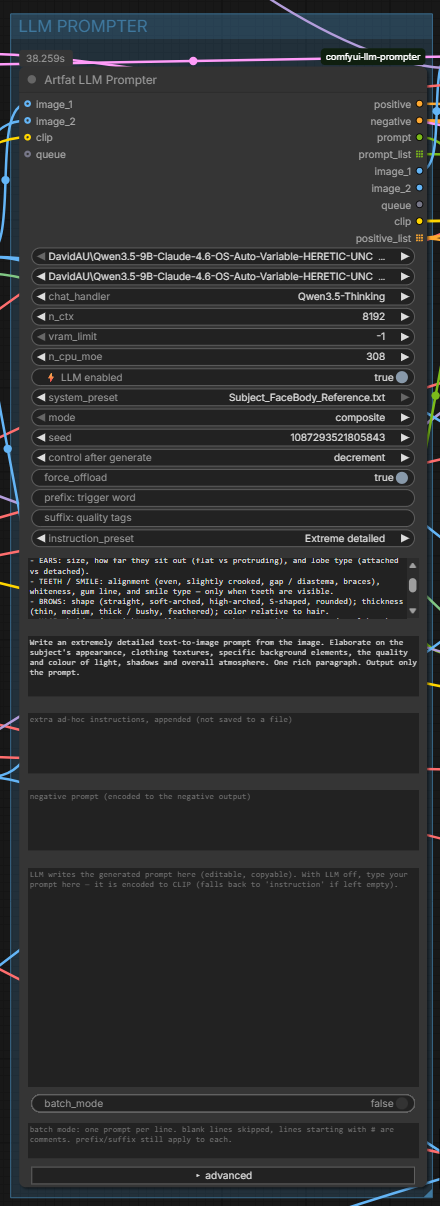Viewport: 440px width, 1206px height.
Task: Toggle the LLM enabled switch
Action: click(x=402, y=377)
